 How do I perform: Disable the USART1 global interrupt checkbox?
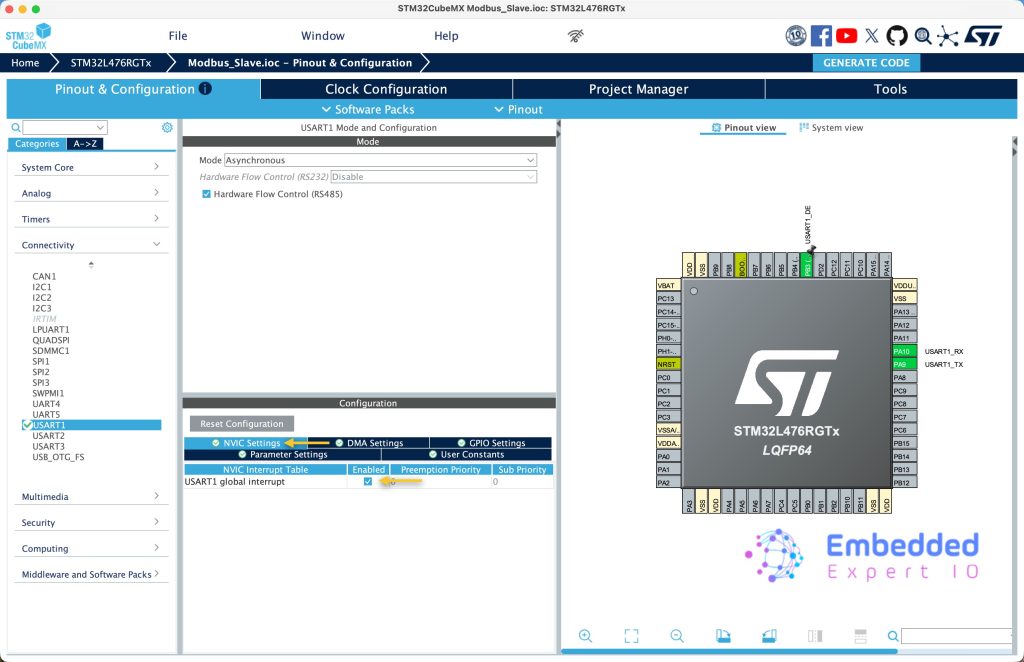368,482
